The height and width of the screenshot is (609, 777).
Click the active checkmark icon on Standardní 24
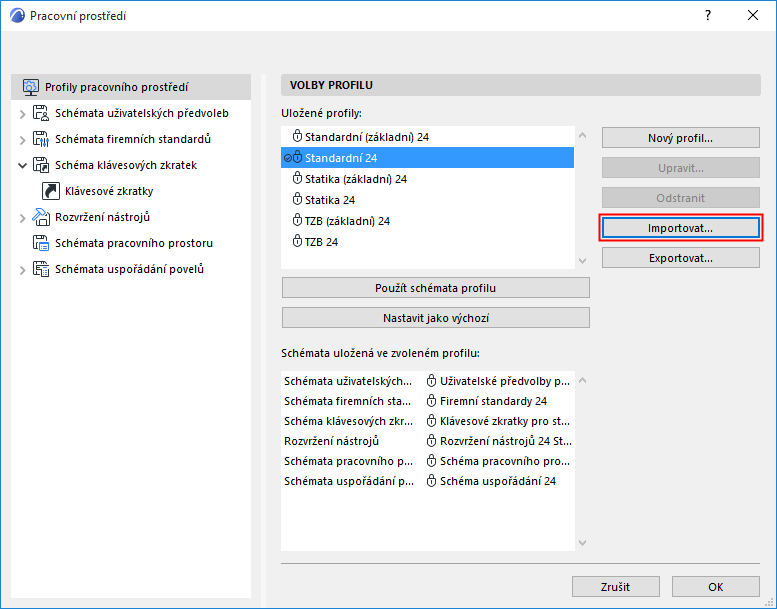pyautogui.click(x=287, y=158)
